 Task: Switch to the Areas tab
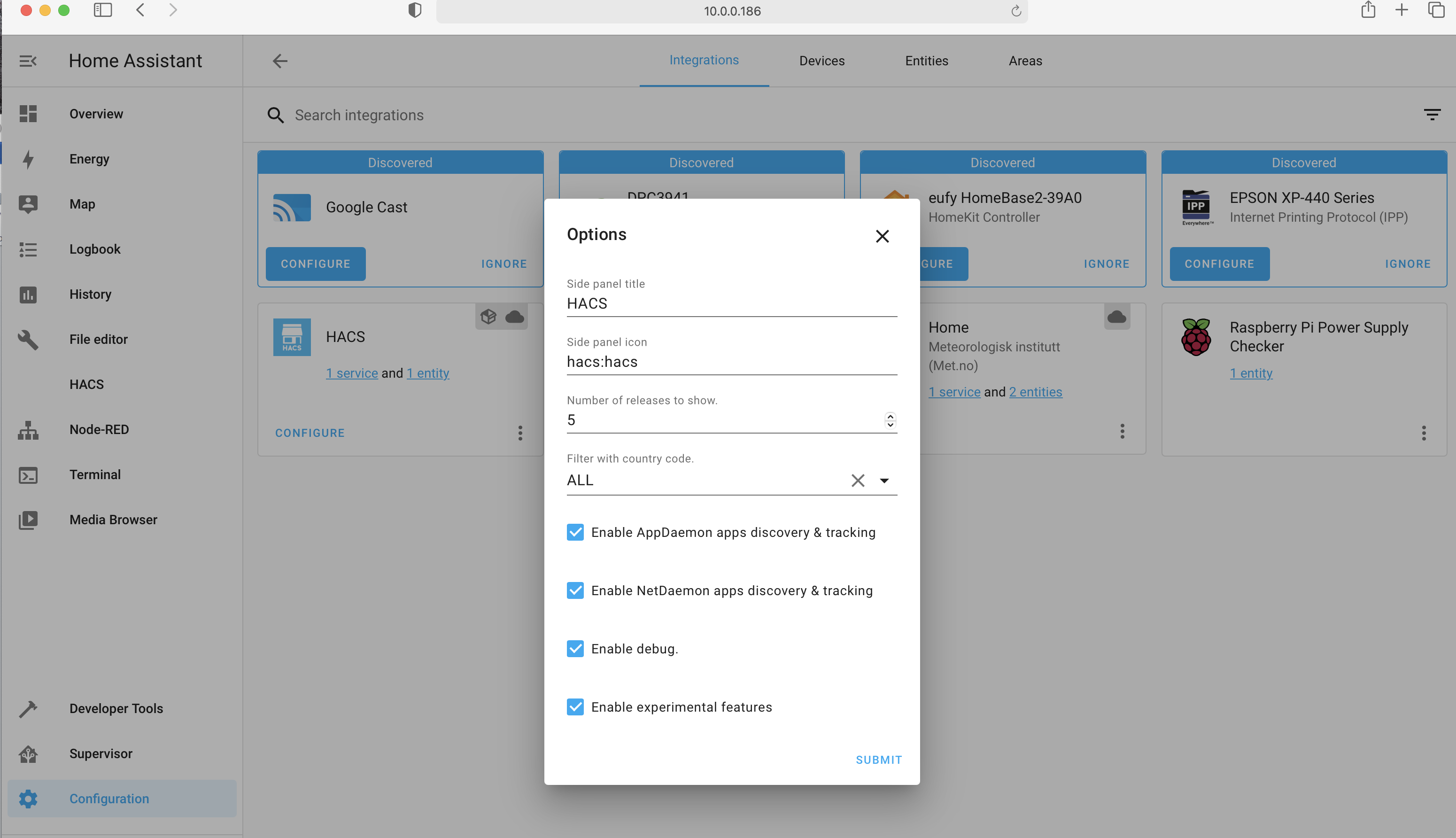(1025, 61)
